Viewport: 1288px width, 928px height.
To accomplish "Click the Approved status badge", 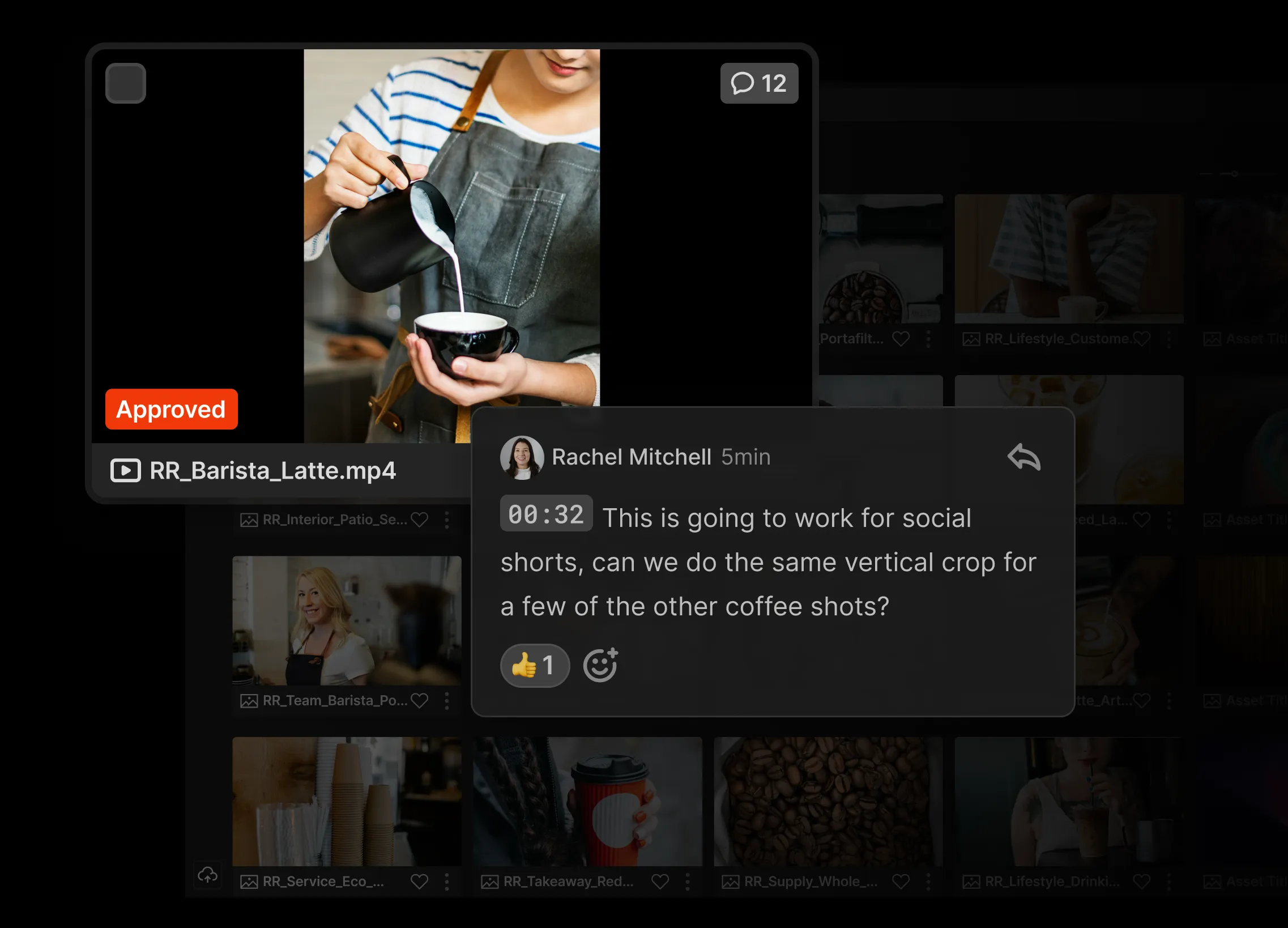I will pos(171,410).
